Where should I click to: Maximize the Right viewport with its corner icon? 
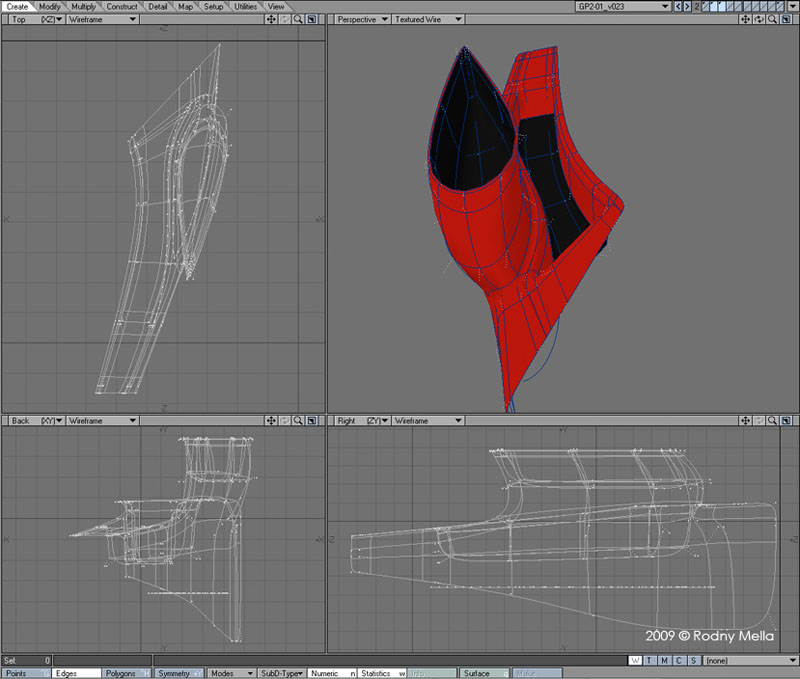click(x=787, y=421)
